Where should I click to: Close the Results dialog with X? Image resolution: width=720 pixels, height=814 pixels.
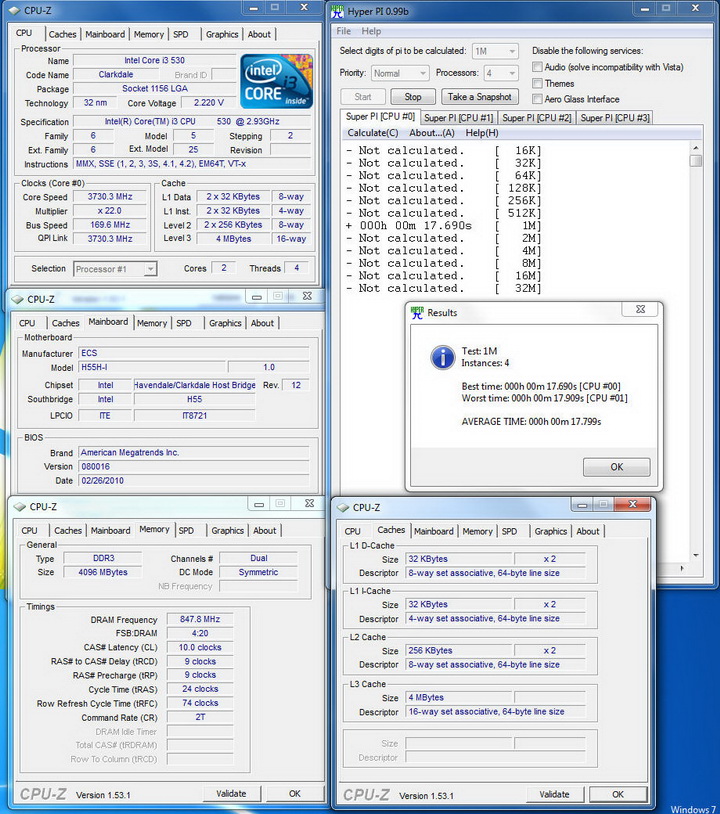pyautogui.click(x=640, y=309)
